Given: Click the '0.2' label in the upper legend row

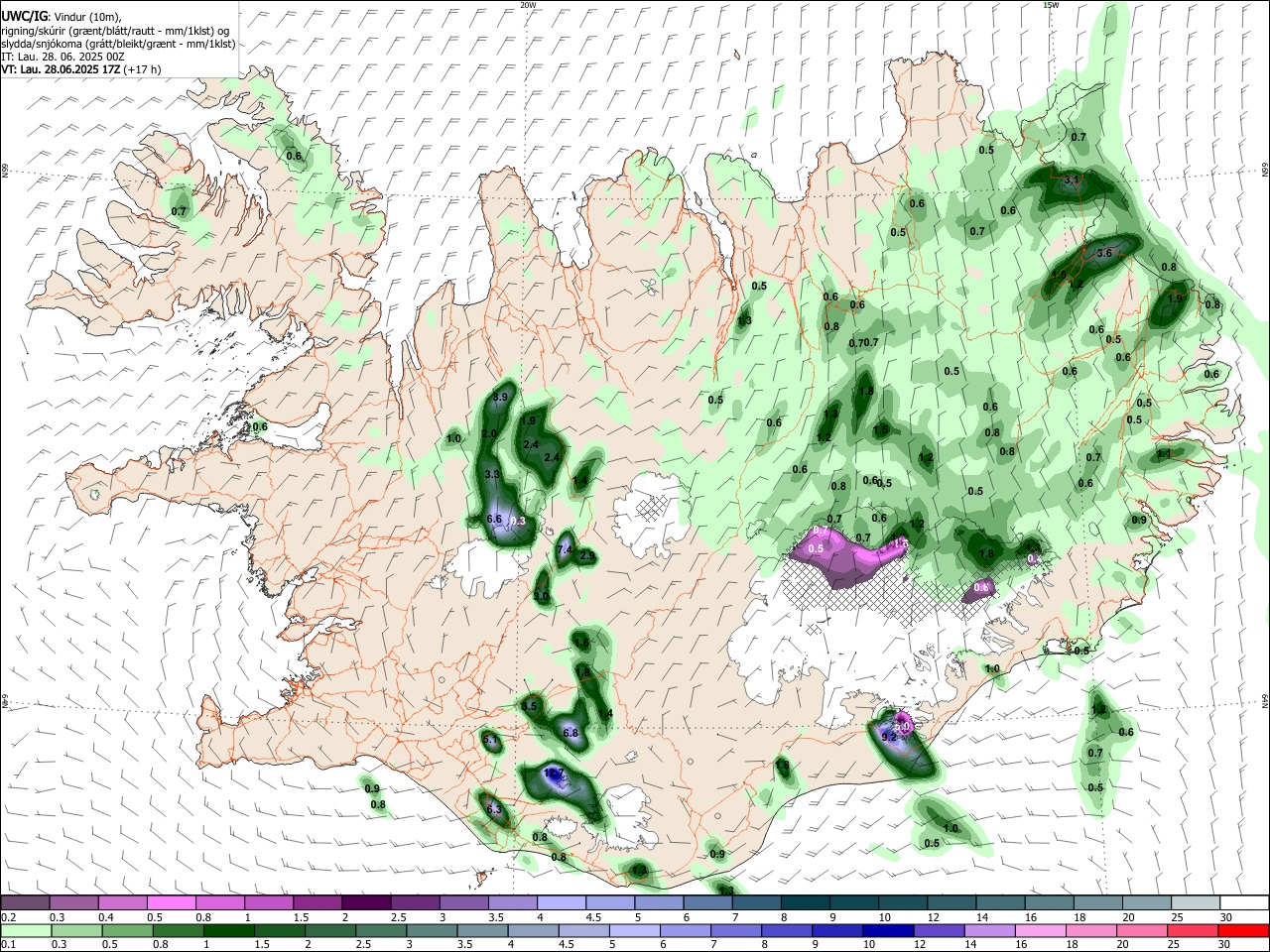Looking at the screenshot, I should (x=8, y=918).
